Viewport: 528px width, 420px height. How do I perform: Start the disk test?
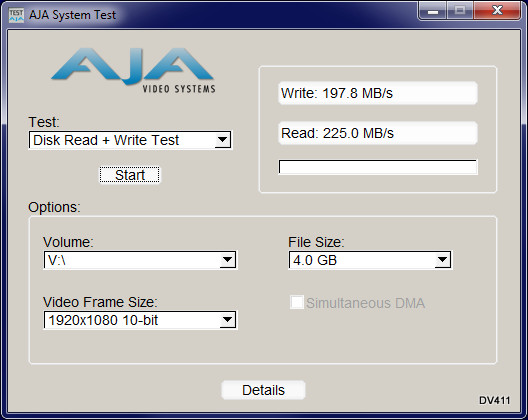point(130,175)
